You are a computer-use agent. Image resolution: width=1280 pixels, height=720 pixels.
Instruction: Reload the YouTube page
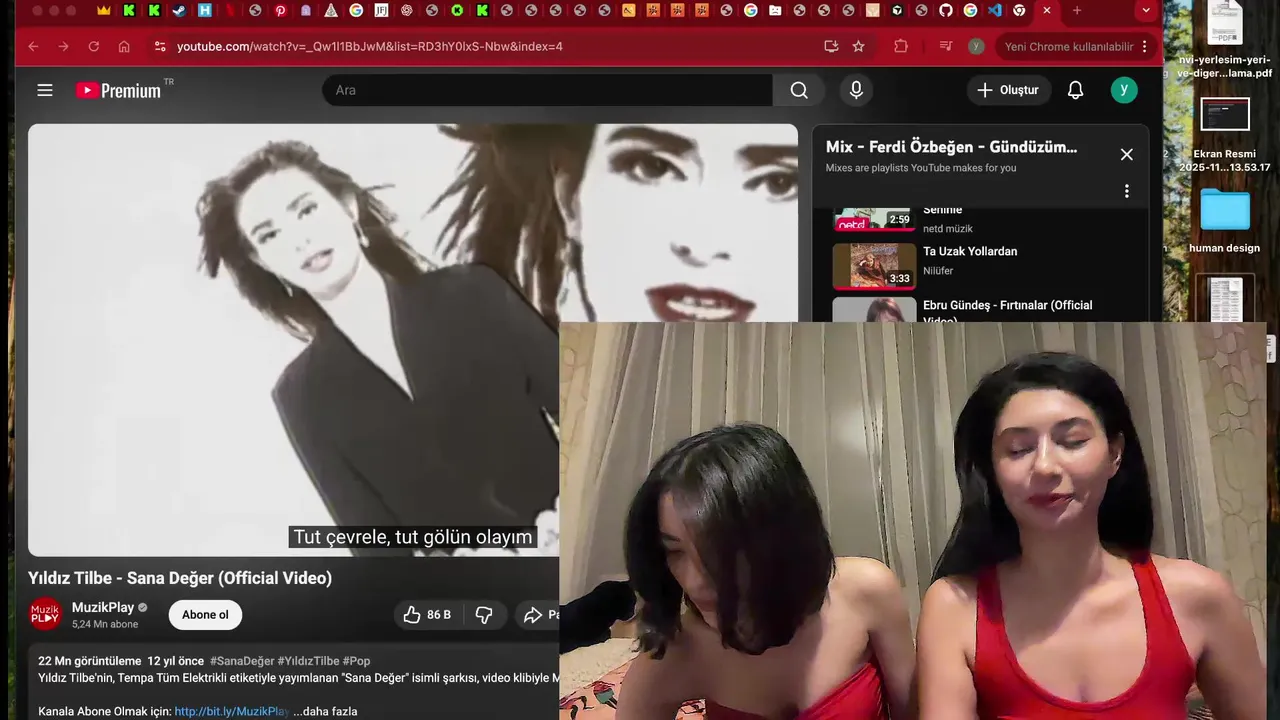[94, 46]
